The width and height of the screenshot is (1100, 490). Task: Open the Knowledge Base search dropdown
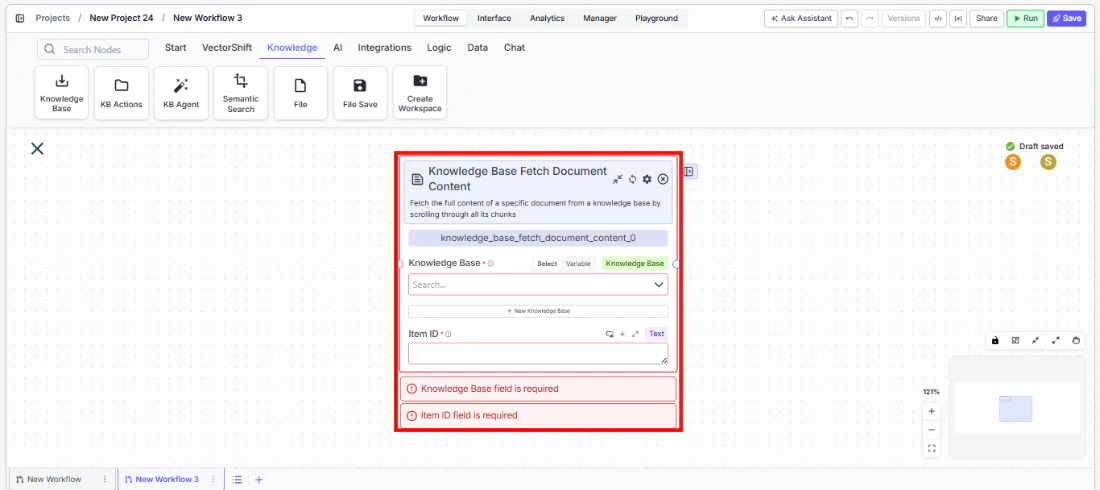[x=538, y=284]
